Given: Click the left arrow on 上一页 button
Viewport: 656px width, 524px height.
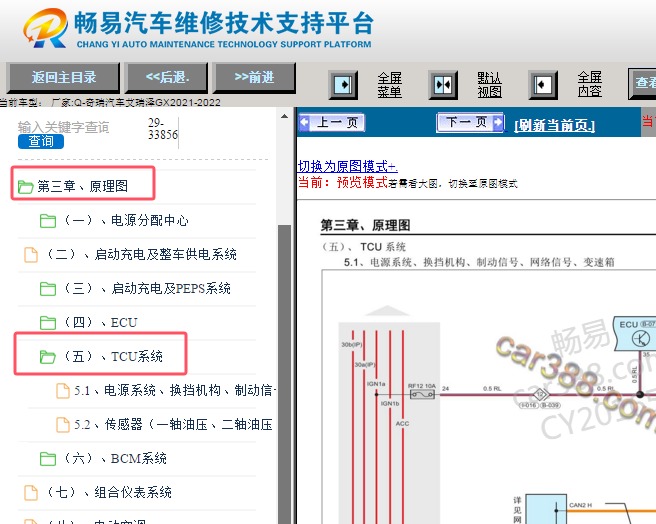Looking at the screenshot, I should click(x=305, y=123).
